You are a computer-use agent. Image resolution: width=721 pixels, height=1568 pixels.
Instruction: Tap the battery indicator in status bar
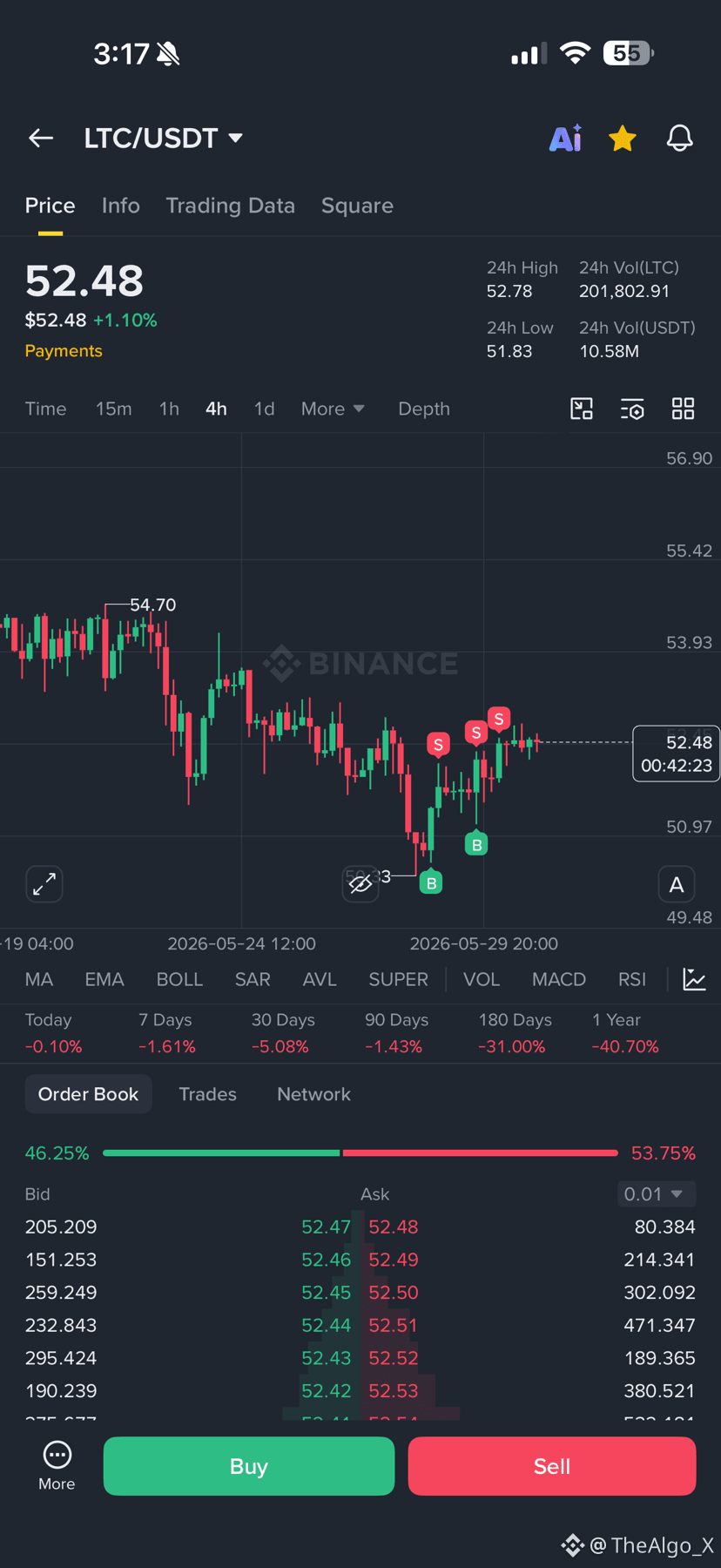pyautogui.click(x=629, y=53)
